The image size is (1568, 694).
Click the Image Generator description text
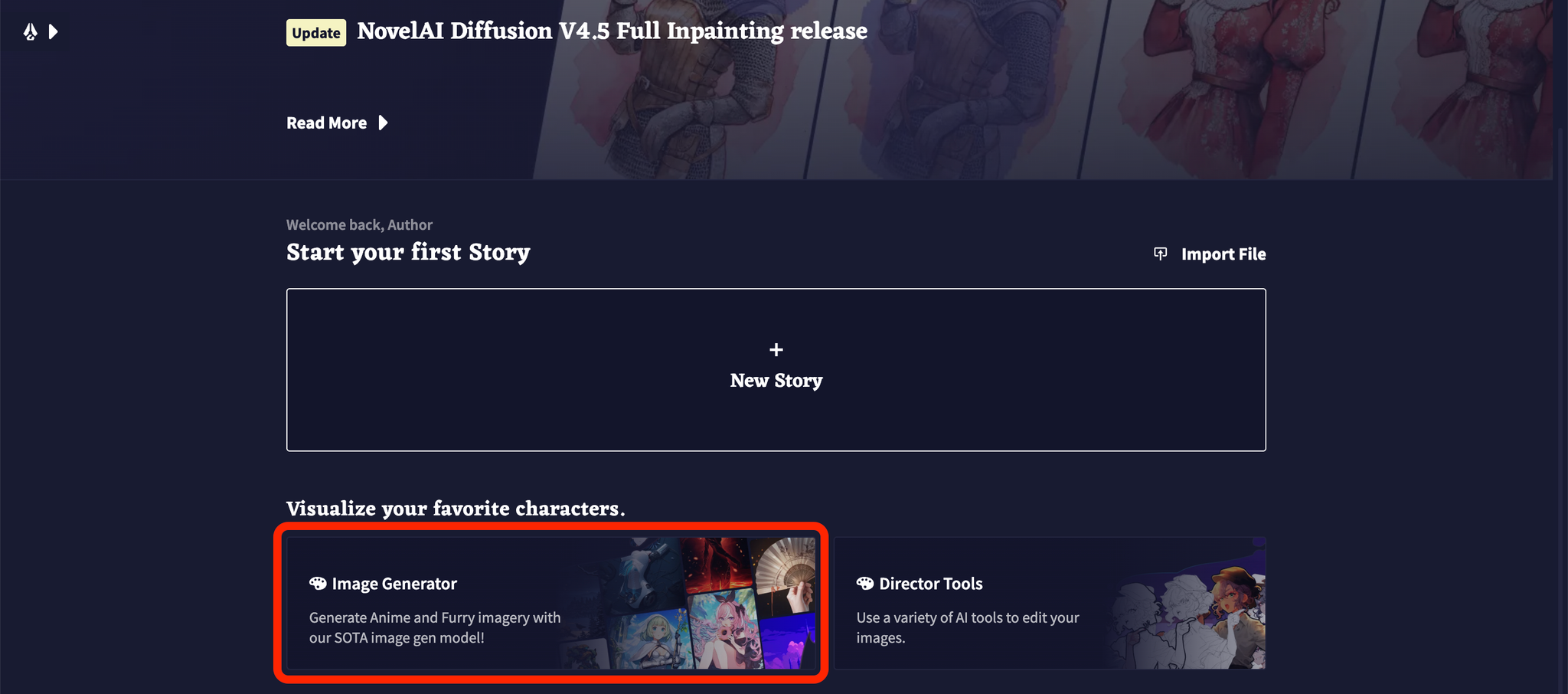pyautogui.click(x=435, y=627)
